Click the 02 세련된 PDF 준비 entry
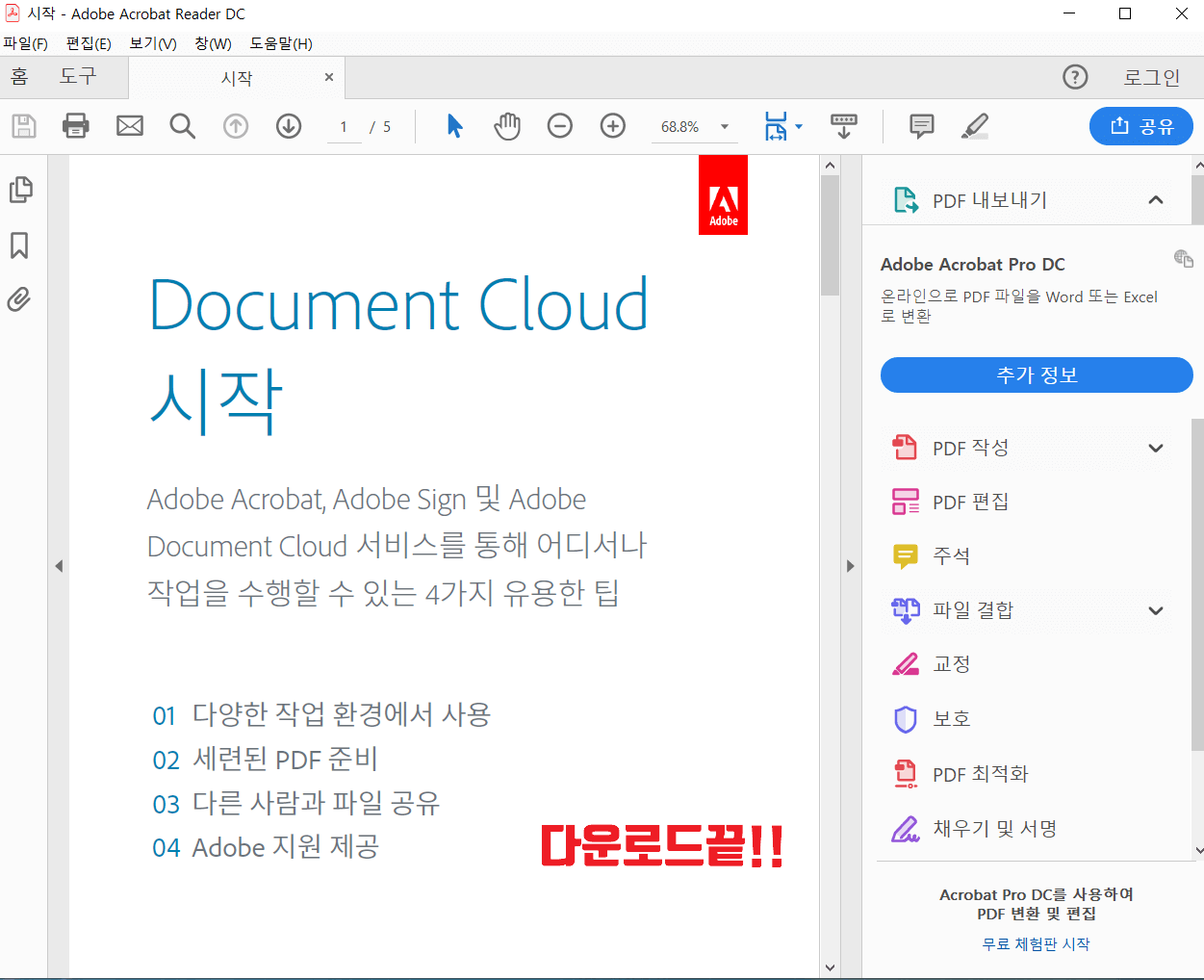 [x=265, y=759]
